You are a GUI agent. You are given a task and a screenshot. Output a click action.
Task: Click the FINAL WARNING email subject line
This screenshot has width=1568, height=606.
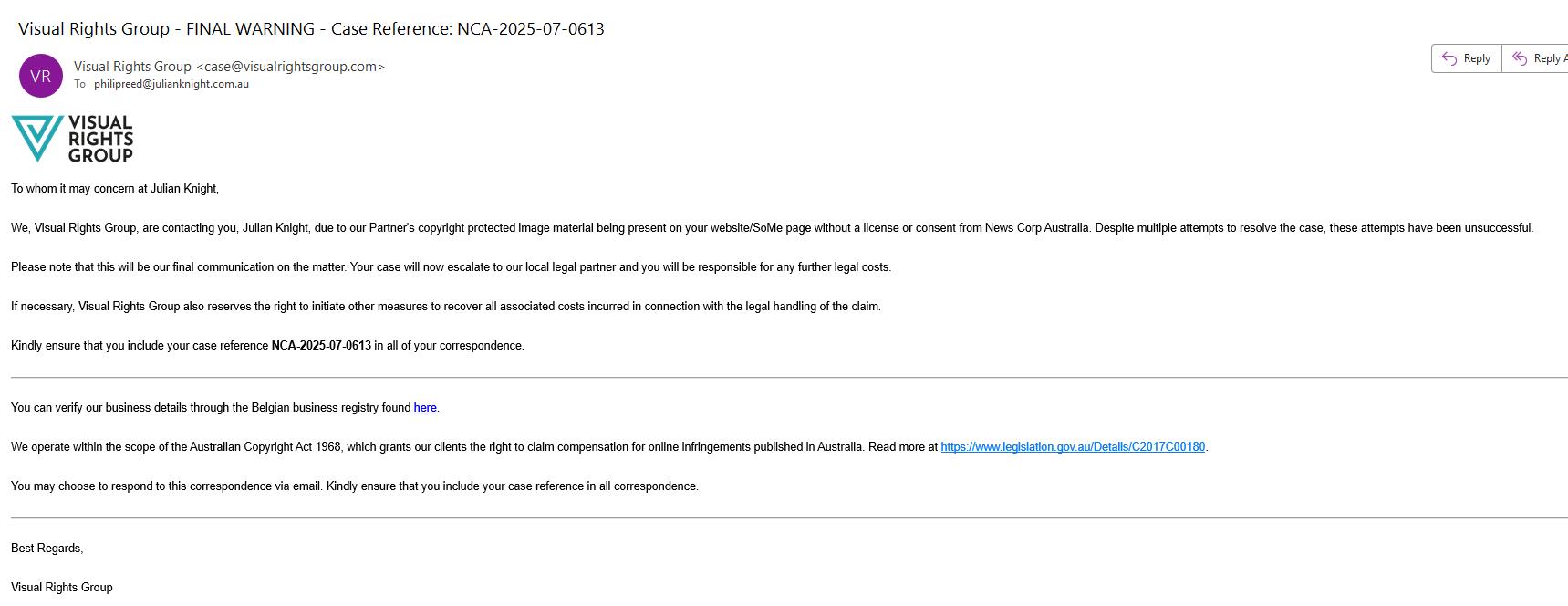point(311,29)
